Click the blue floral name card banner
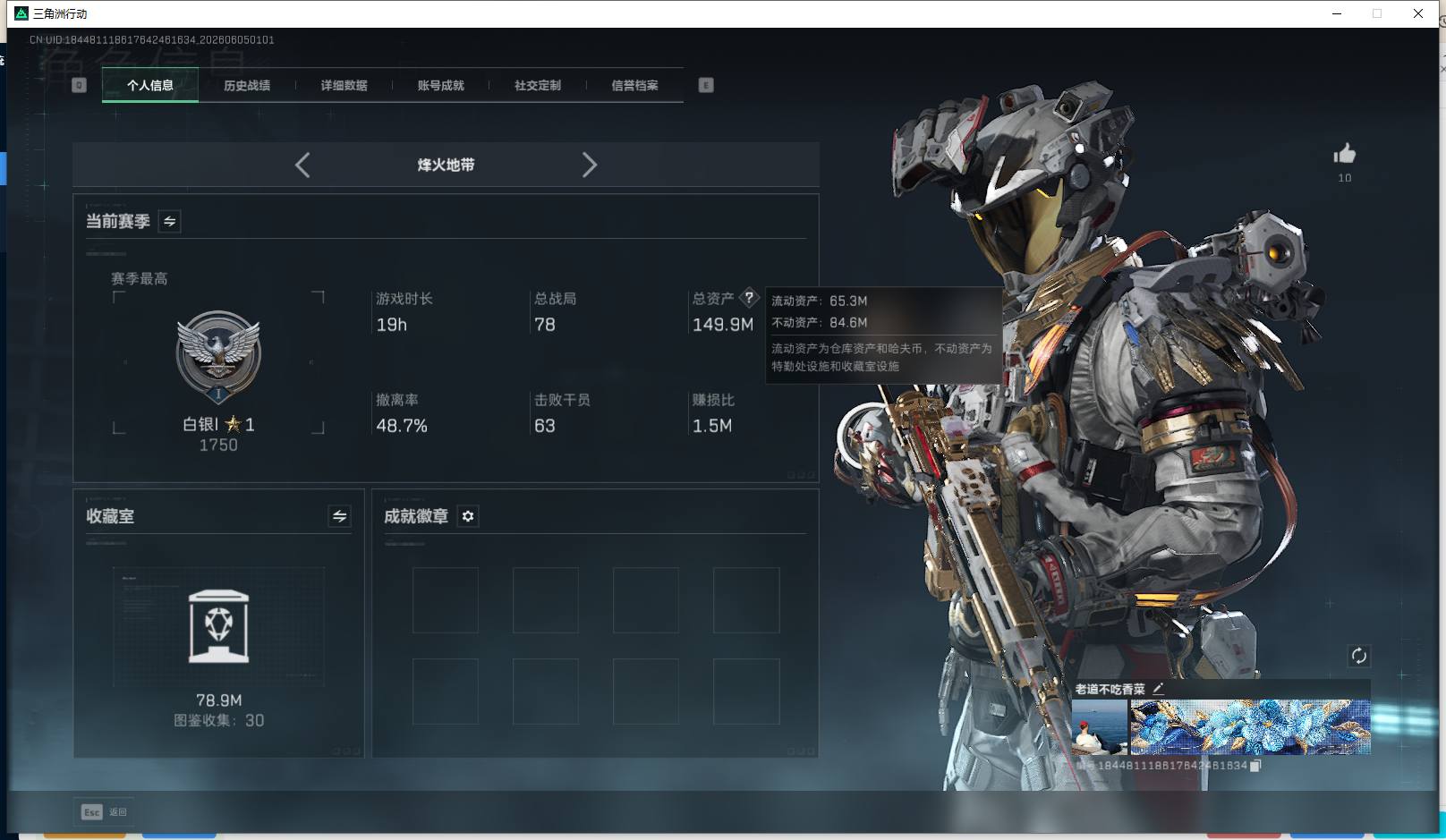1446x840 pixels. click(1250, 727)
